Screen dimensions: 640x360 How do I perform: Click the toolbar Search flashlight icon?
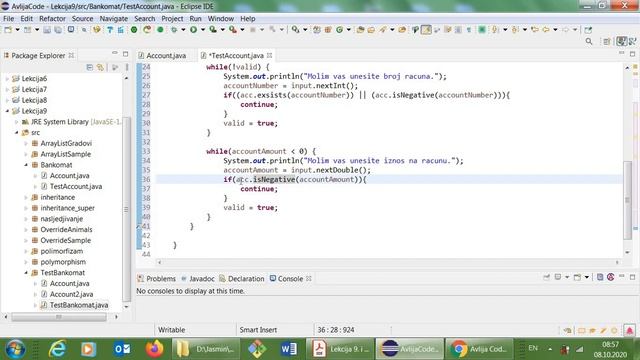click(383, 29)
